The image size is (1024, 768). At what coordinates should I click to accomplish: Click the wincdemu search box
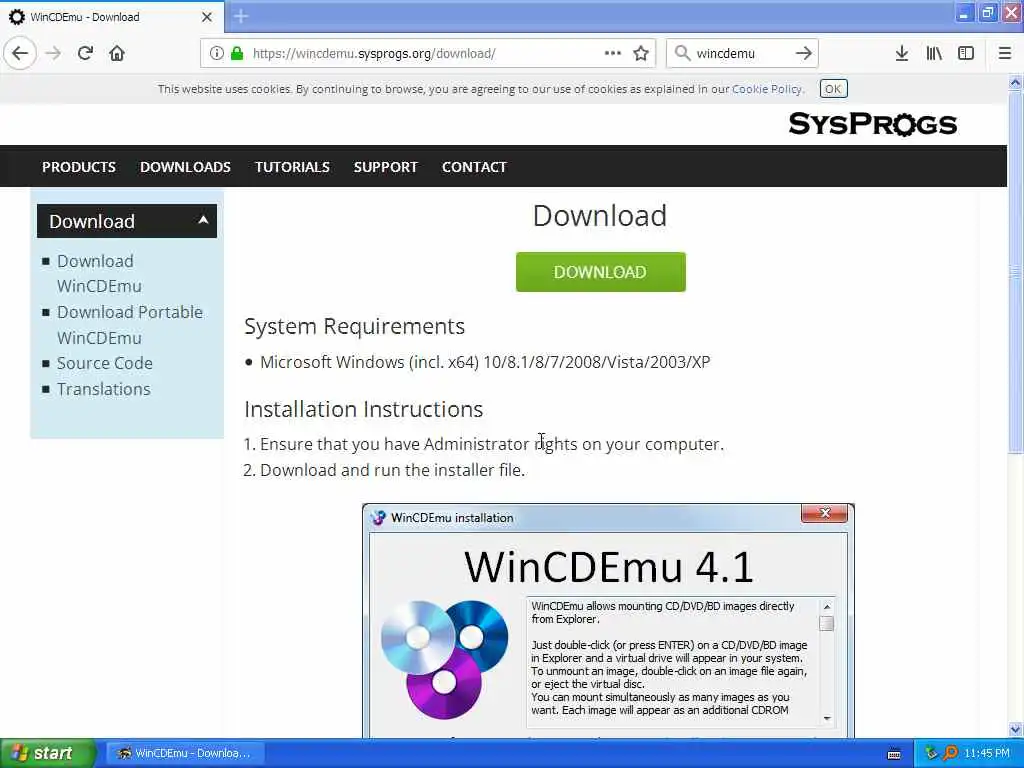pos(742,54)
